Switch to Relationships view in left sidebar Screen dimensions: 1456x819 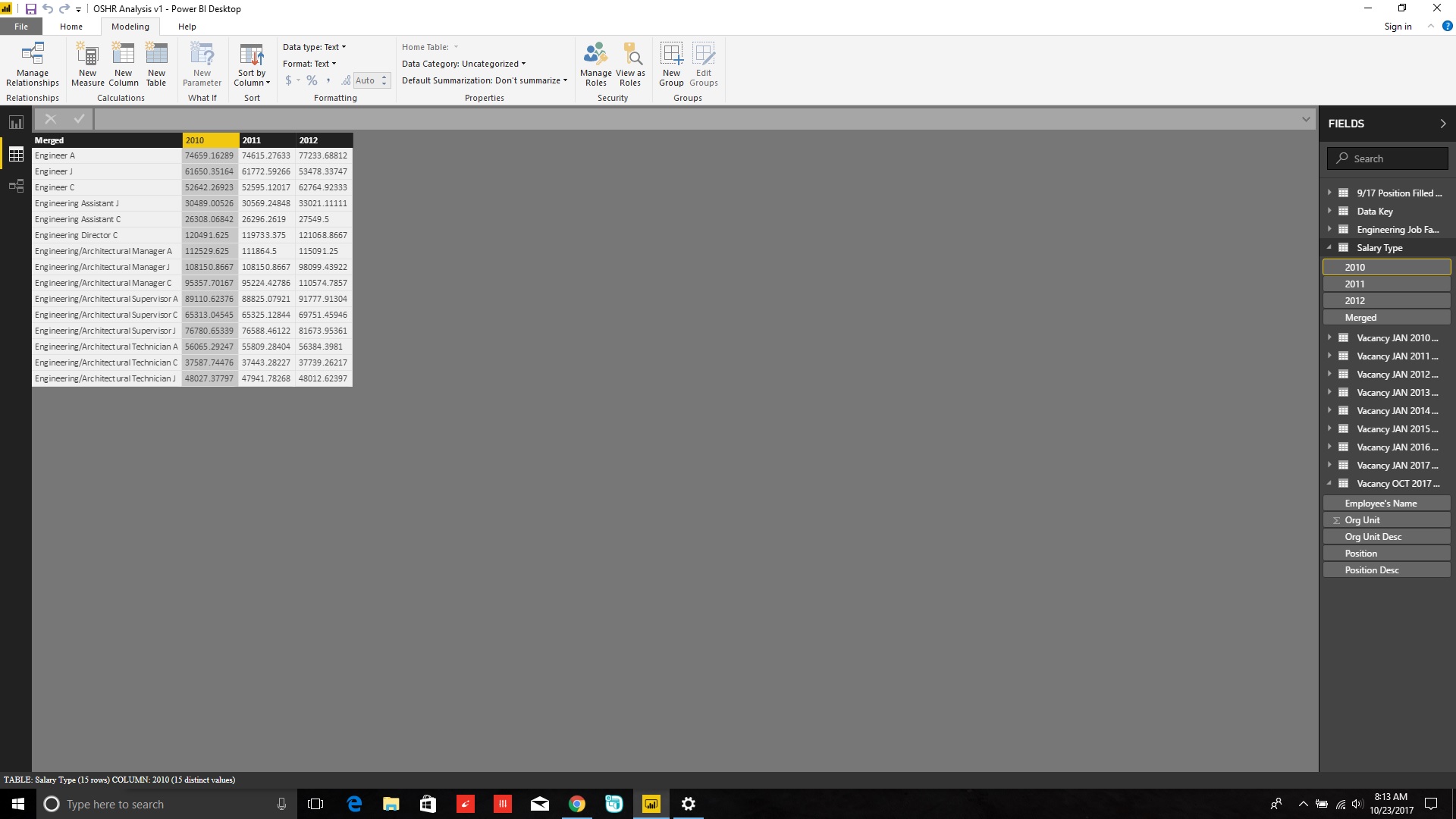(x=16, y=186)
